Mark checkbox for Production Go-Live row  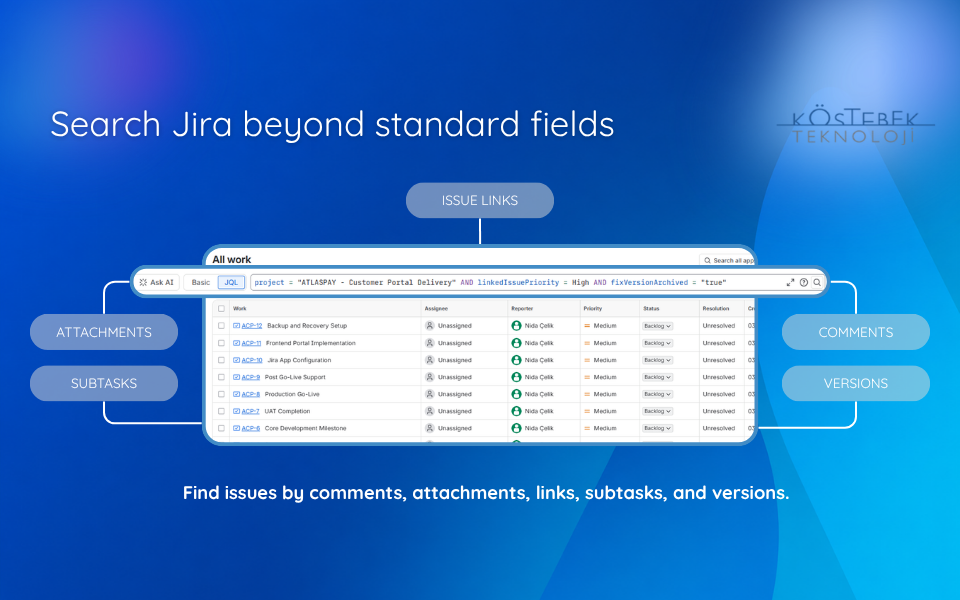click(221, 394)
